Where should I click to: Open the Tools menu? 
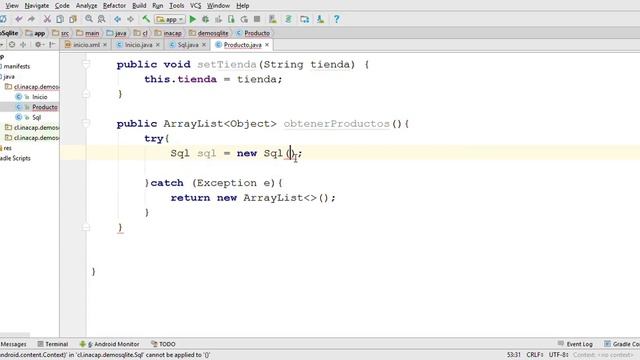(x=176, y=6)
